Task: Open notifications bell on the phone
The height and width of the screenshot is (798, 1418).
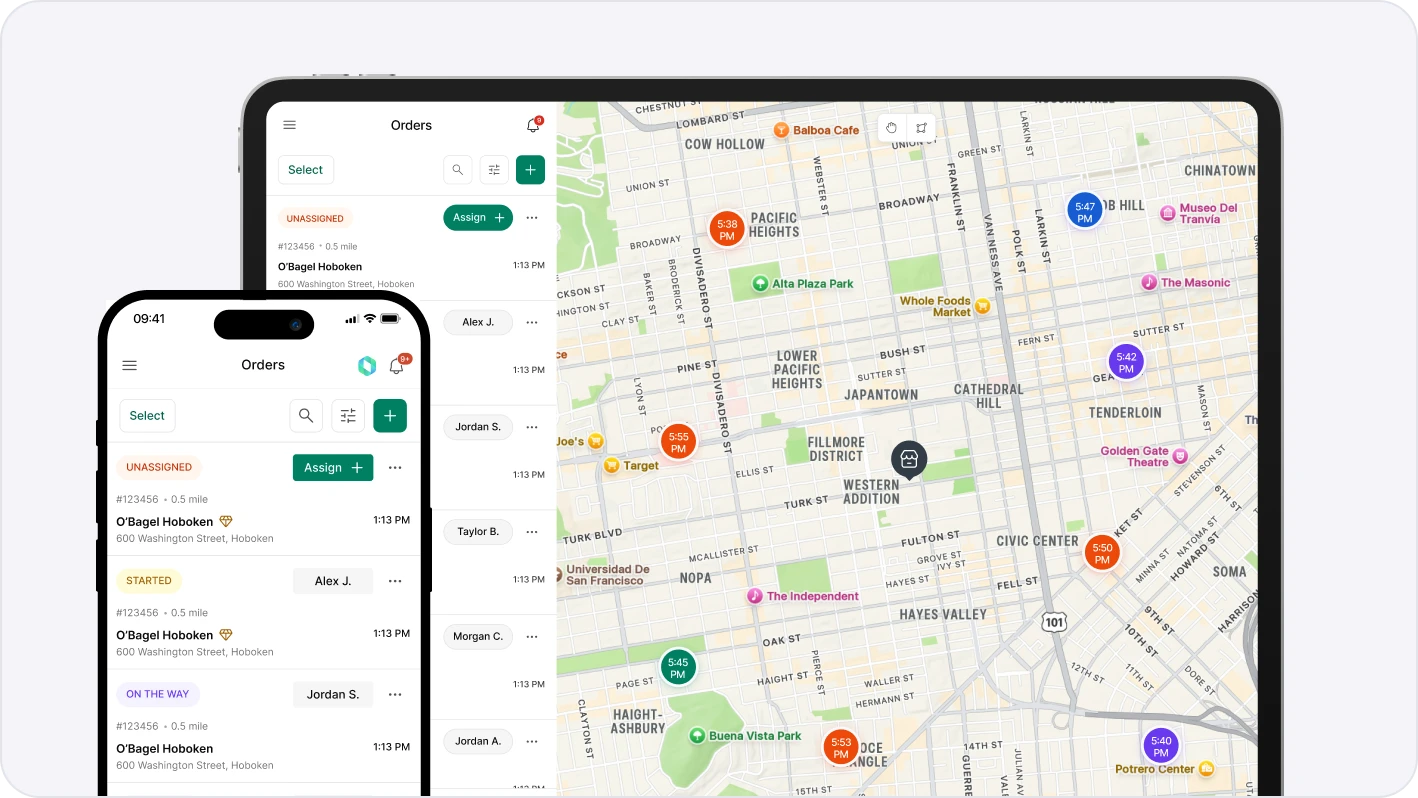Action: [x=397, y=365]
